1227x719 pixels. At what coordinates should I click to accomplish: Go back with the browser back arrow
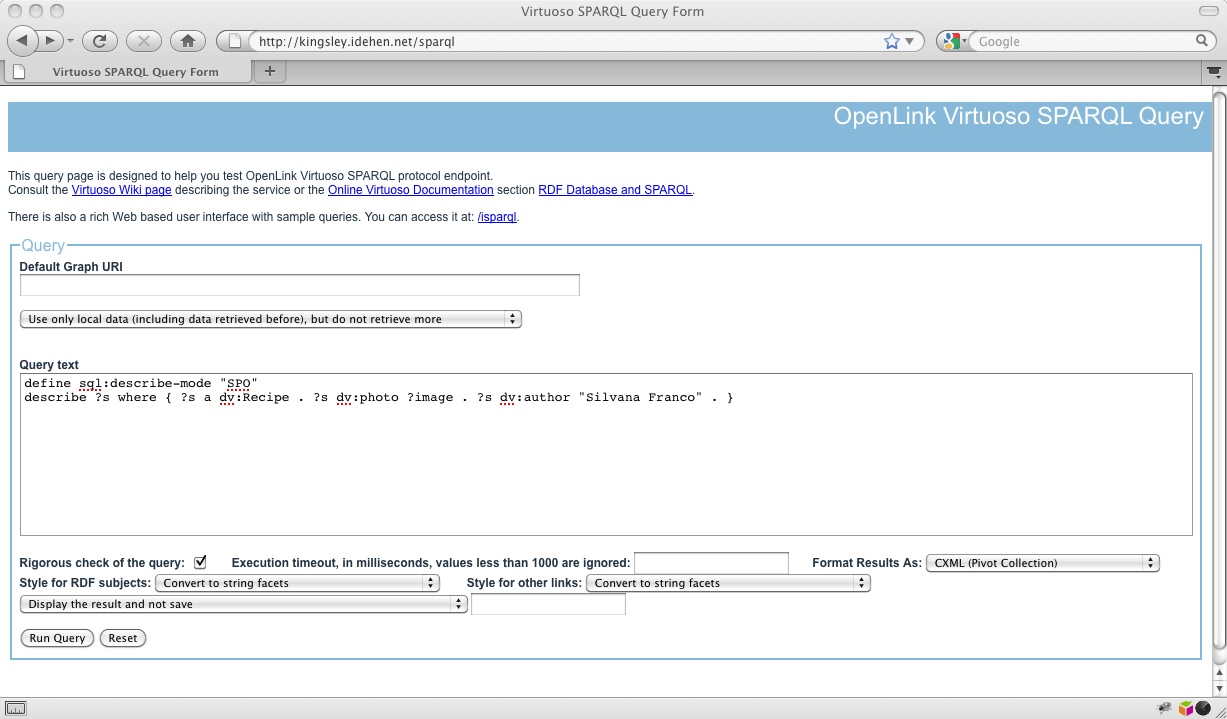point(22,41)
